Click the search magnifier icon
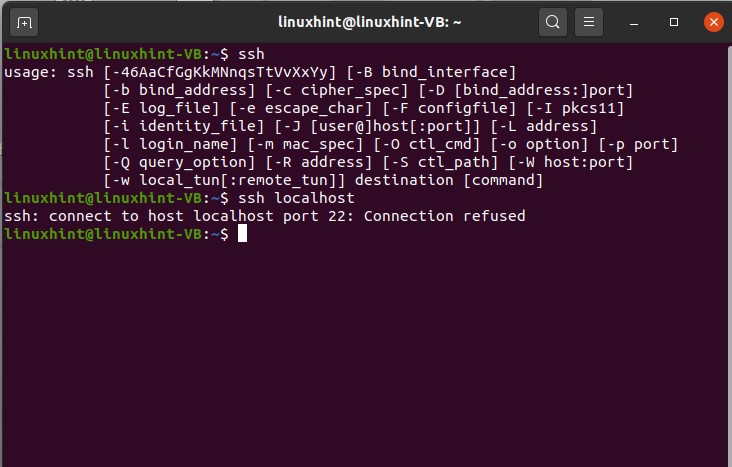 click(x=552, y=21)
